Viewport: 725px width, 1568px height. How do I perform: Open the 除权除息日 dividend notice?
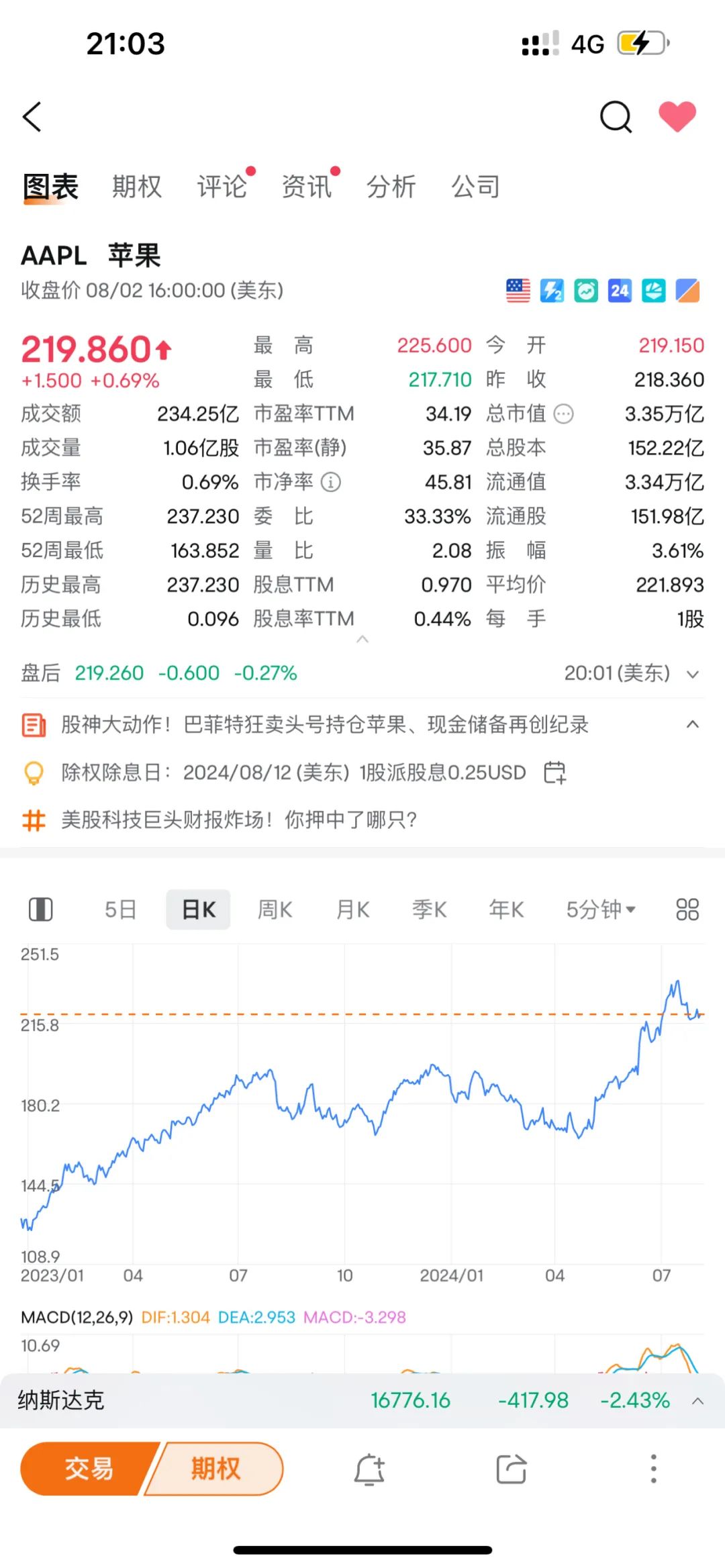[x=293, y=772]
